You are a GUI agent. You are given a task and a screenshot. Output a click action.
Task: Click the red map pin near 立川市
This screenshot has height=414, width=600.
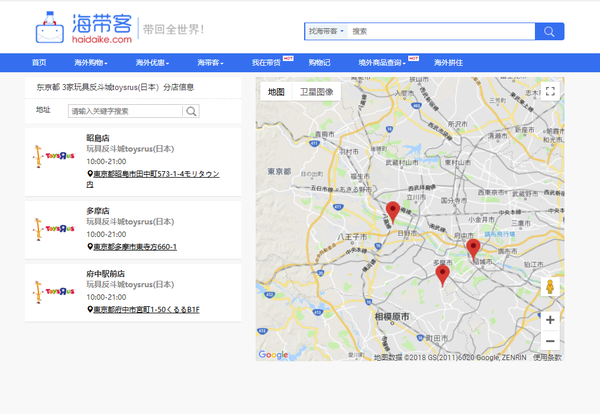[x=393, y=212]
